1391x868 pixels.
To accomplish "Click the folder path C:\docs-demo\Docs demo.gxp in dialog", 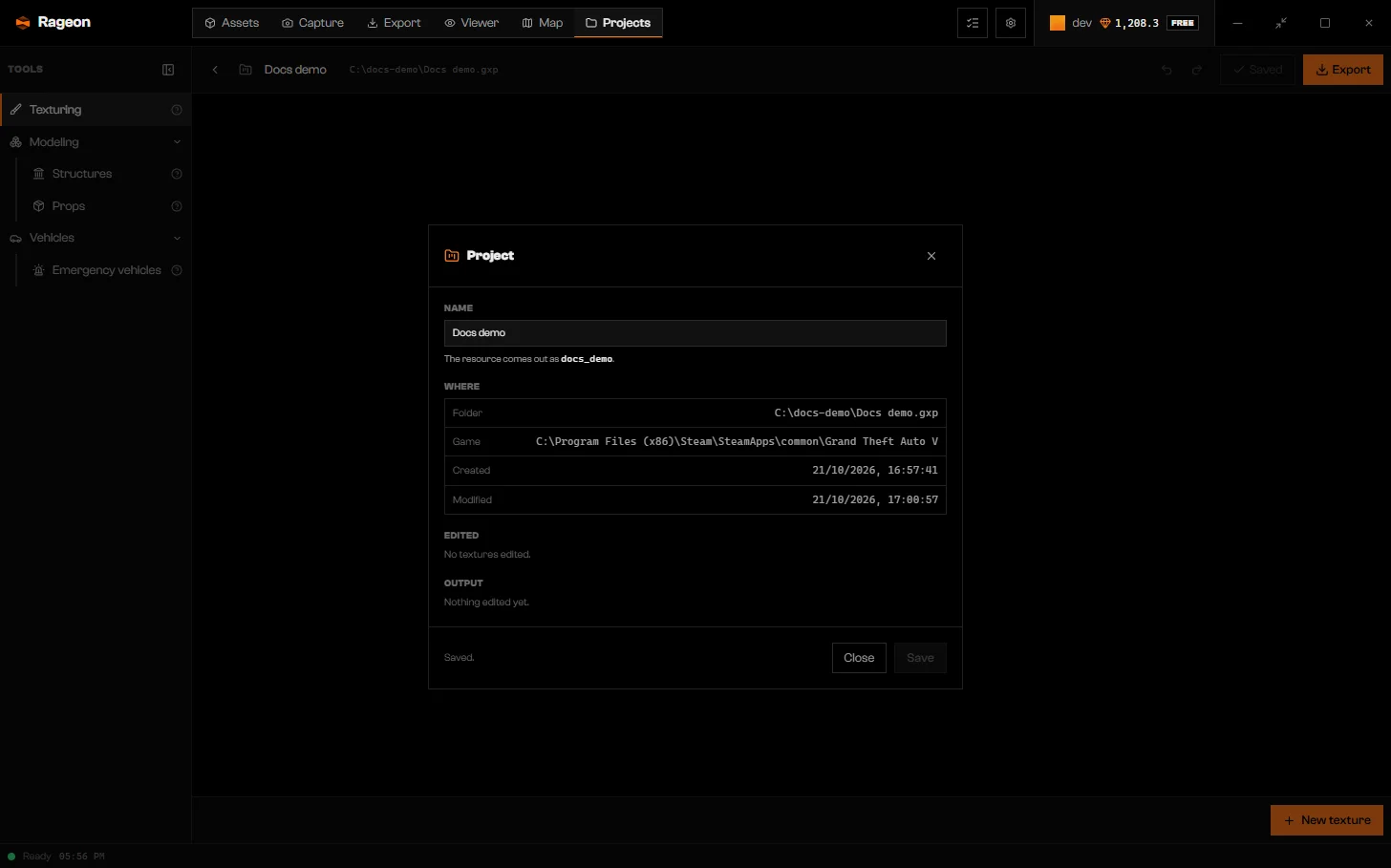I will coord(856,413).
